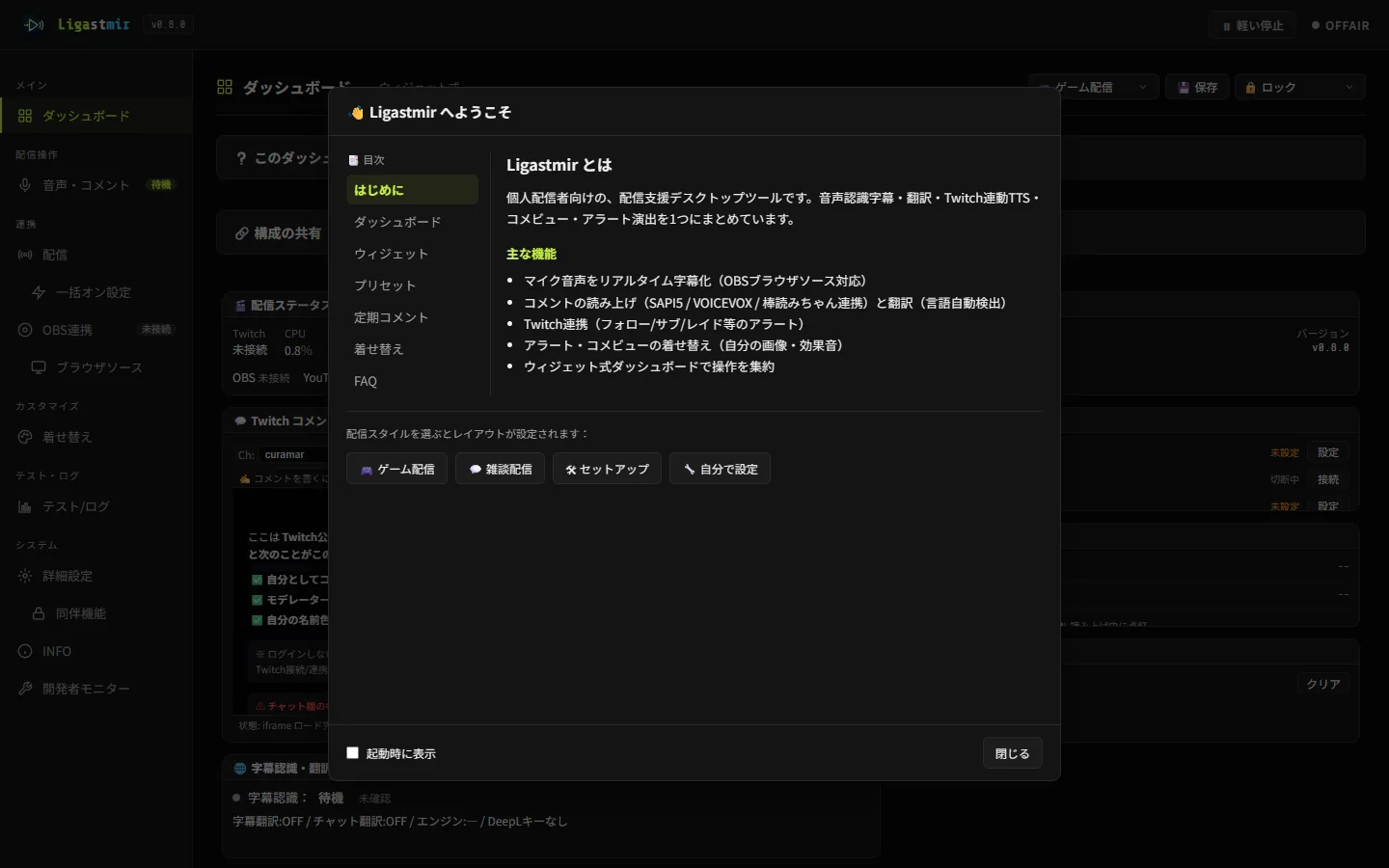The height and width of the screenshot is (868, 1389).
Task: Click the waving hand icon in welcome title
Action: [357, 113]
